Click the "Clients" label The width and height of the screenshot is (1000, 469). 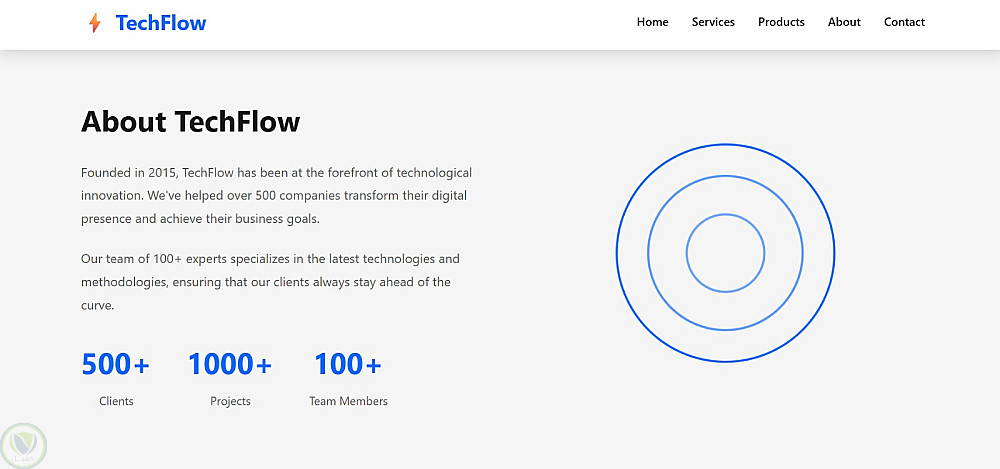point(116,401)
